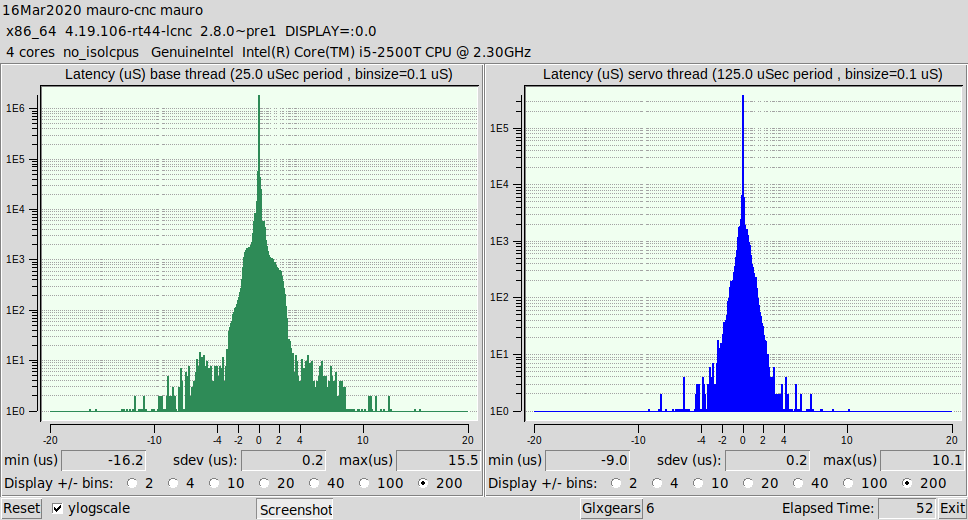Screen dimensions: 968x520
Task: Click the Intel Core i5-2500T CPU text
Action: tap(386, 52)
